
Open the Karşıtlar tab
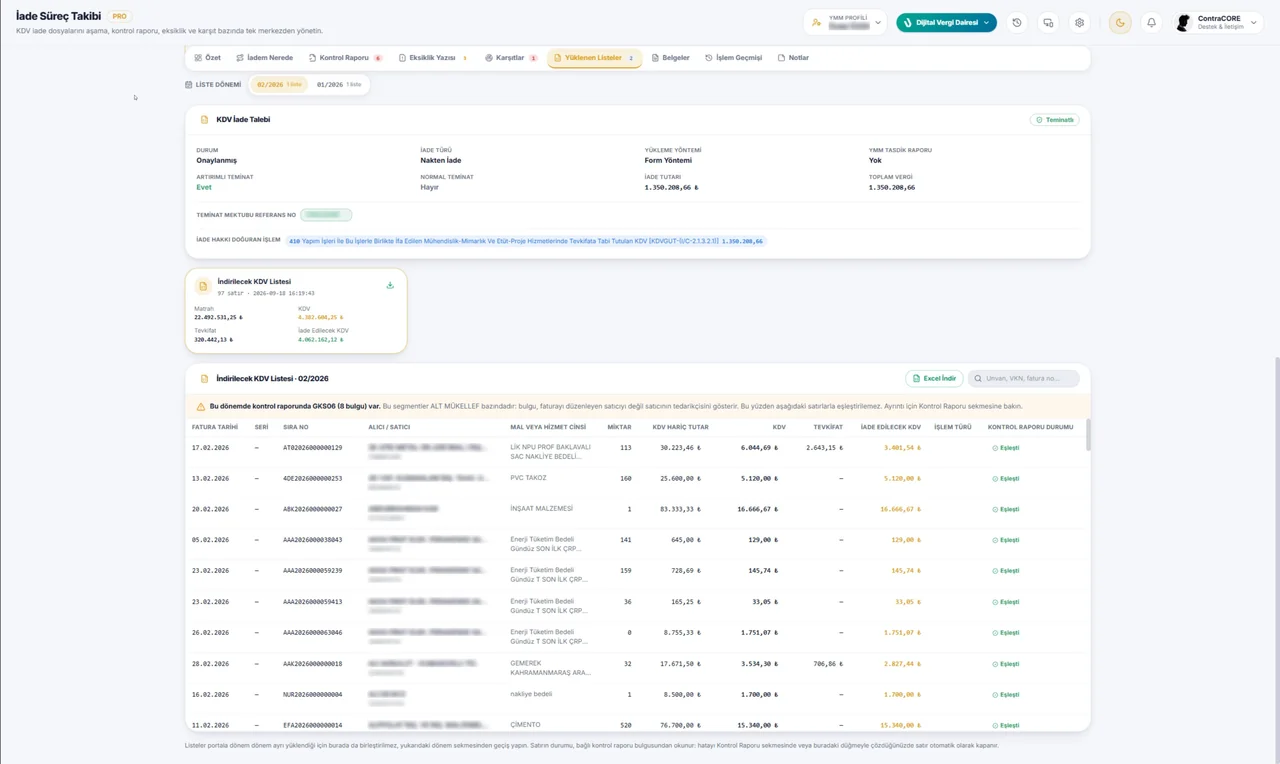[x=511, y=58]
